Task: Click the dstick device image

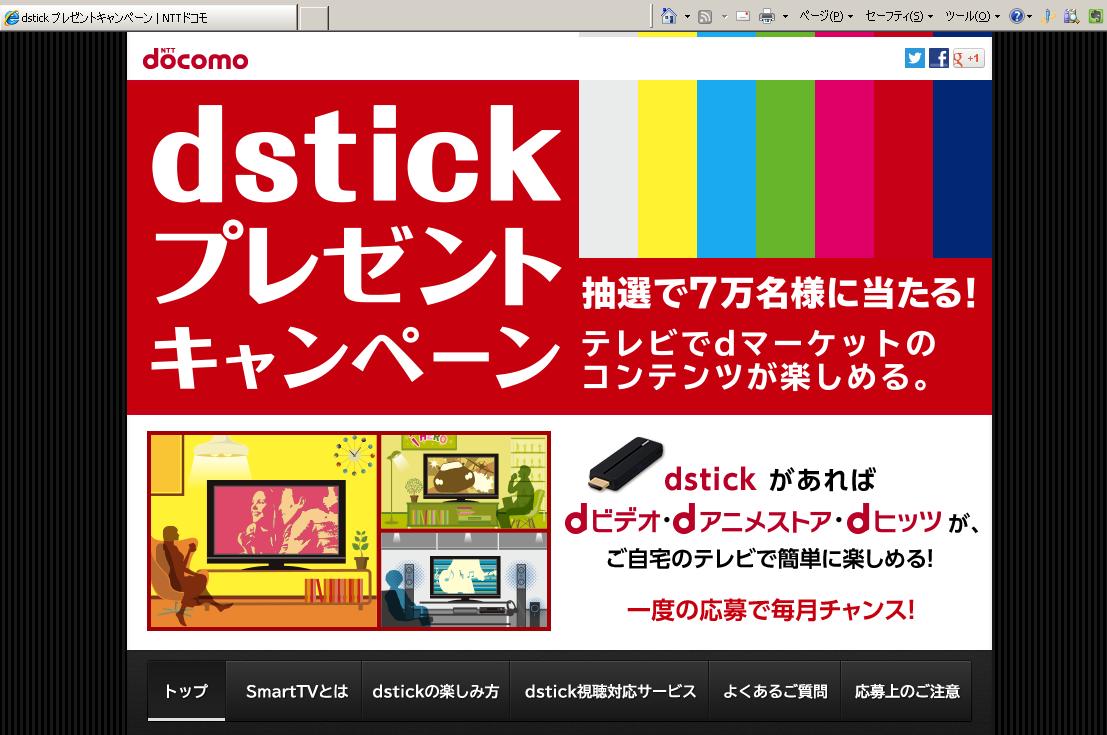Action: pos(626,463)
